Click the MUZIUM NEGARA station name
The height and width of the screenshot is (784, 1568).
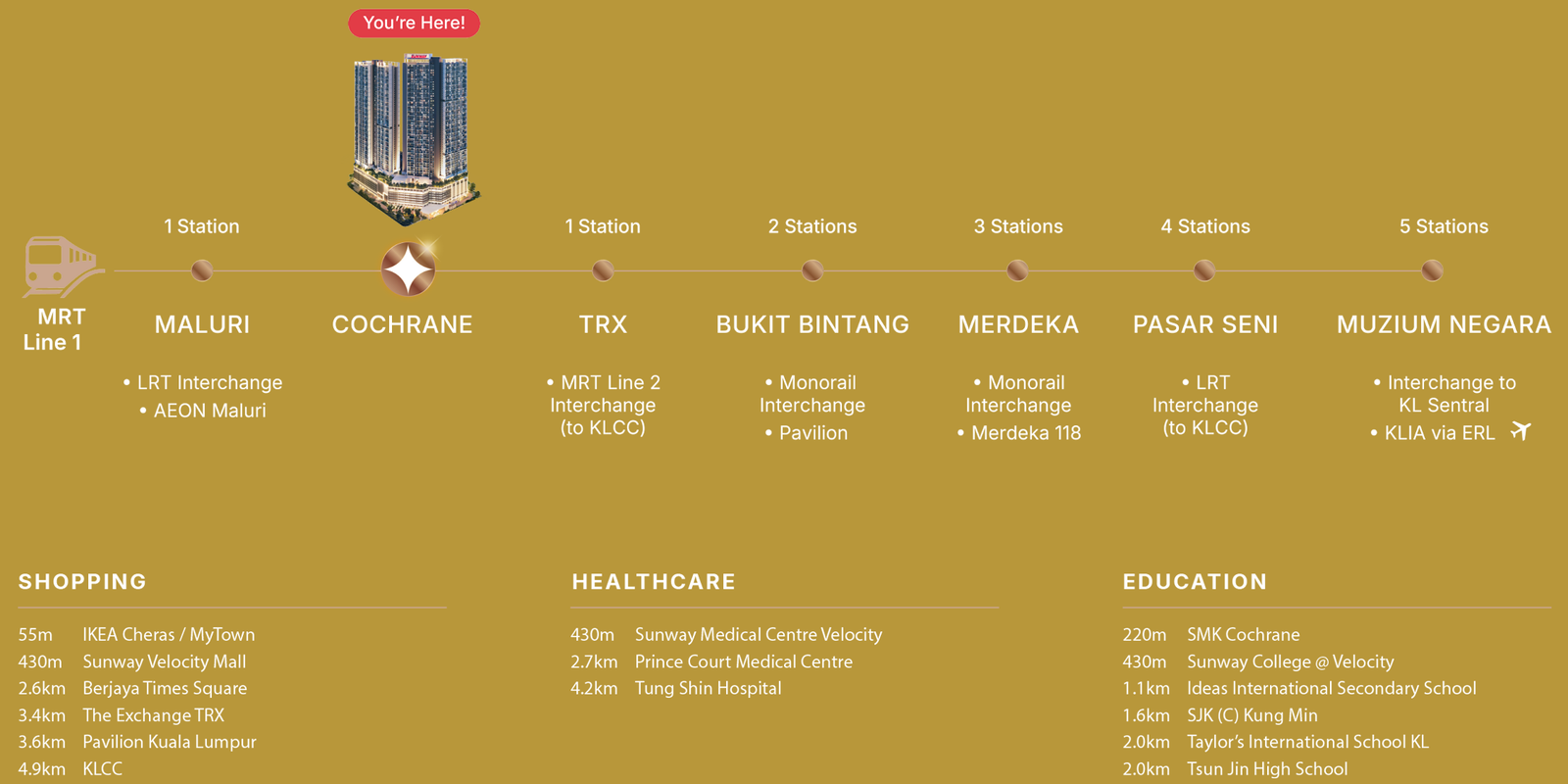pyautogui.click(x=1444, y=324)
